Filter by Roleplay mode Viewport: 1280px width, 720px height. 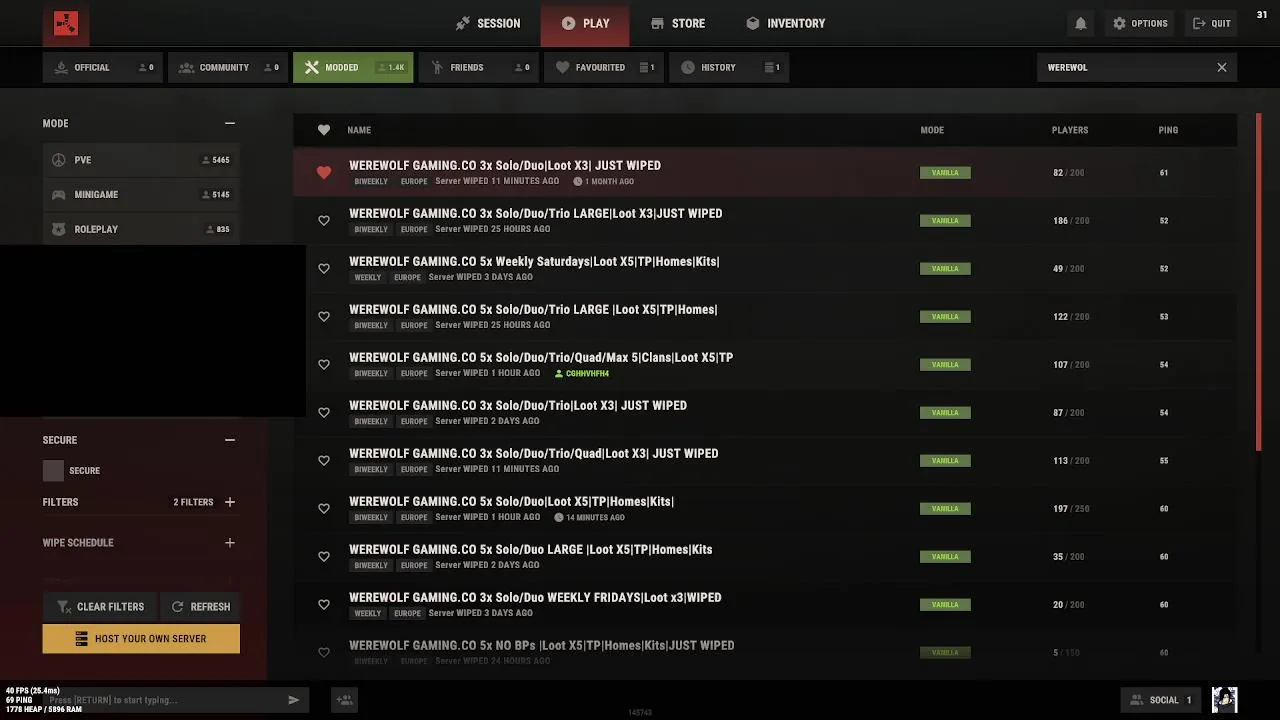click(x=141, y=229)
